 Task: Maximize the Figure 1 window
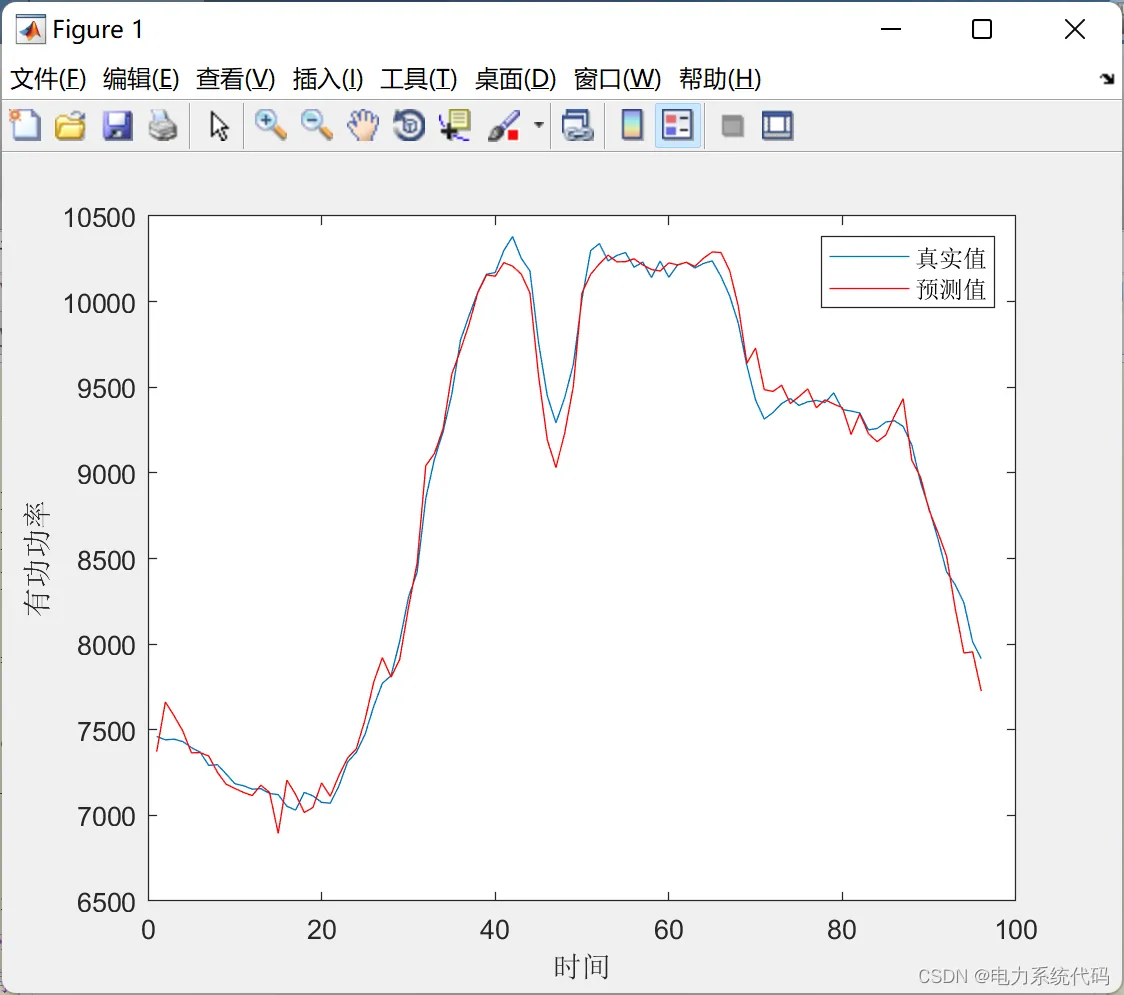click(981, 29)
